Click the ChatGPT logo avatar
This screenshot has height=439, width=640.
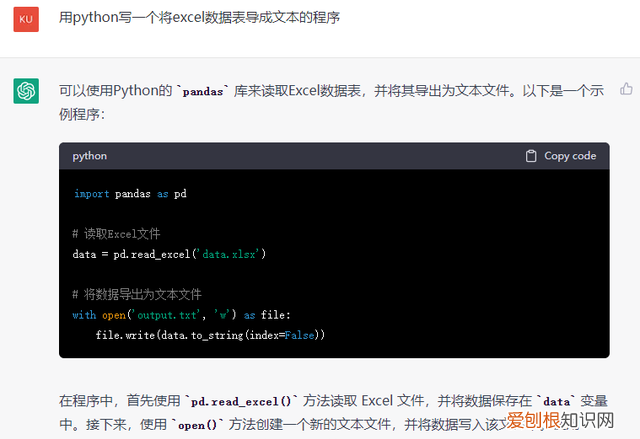(26, 91)
